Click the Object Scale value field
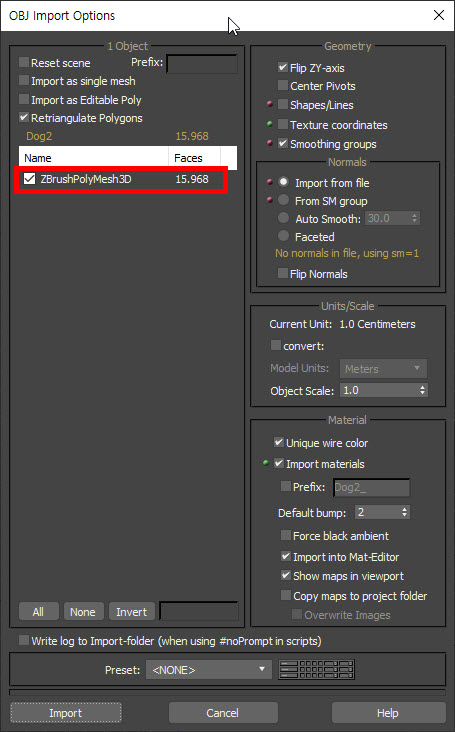The height and width of the screenshot is (732, 455). tap(379, 390)
